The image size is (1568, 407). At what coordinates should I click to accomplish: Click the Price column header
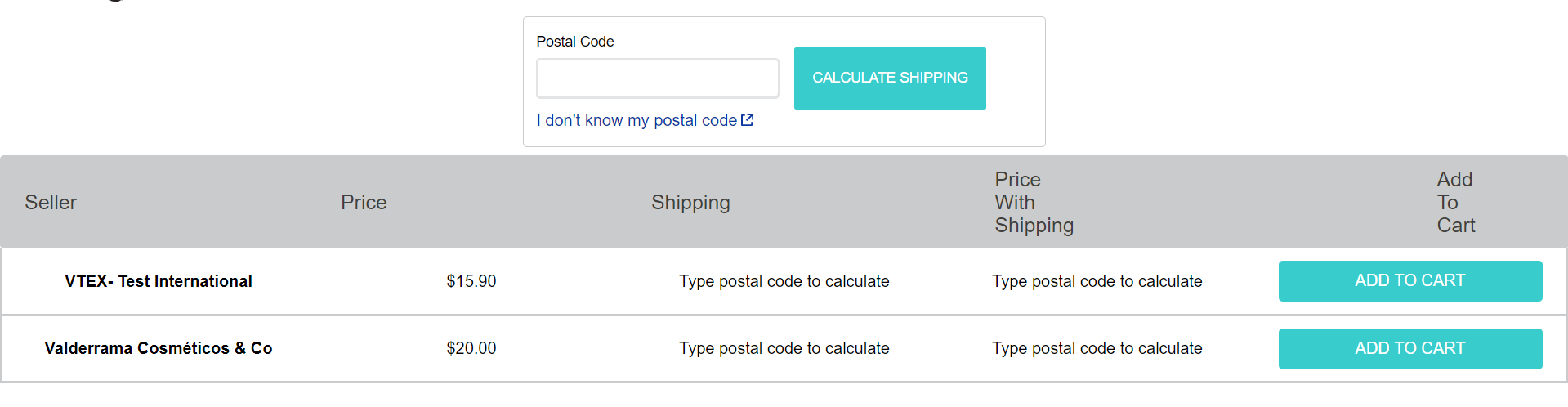tap(364, 203)
